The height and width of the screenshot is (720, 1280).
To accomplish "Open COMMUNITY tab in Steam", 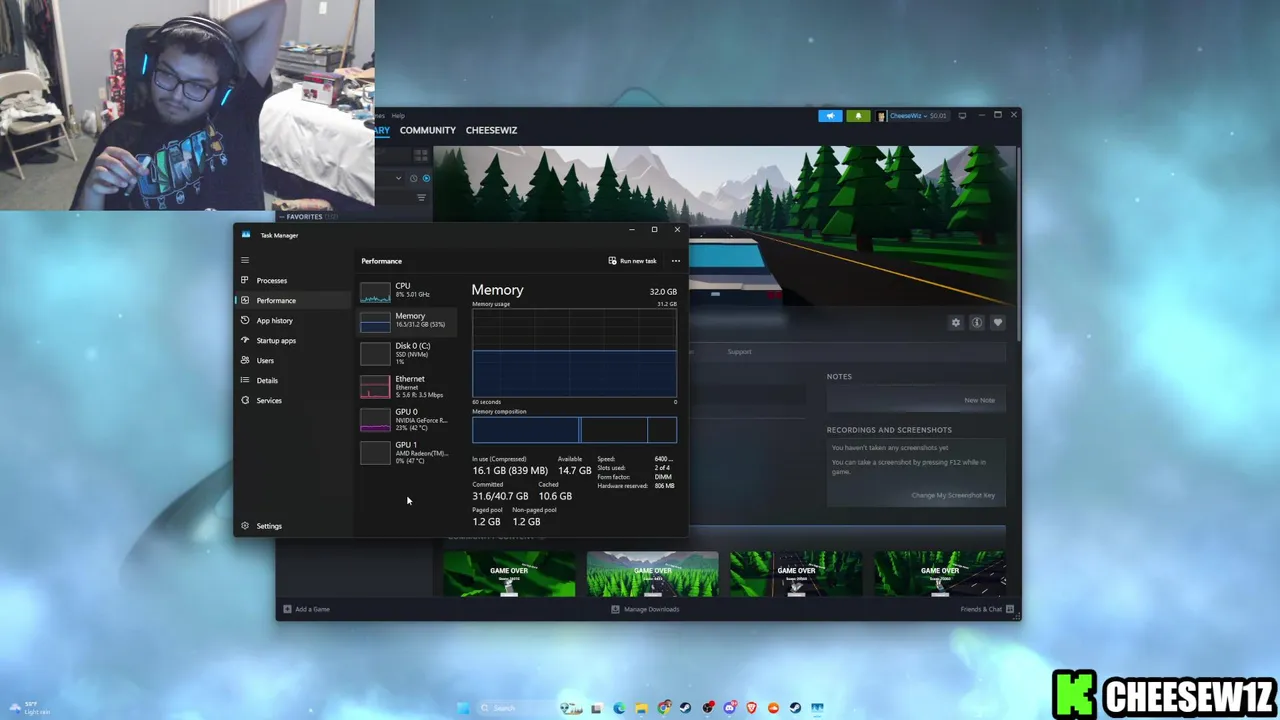I will [427, 130].
